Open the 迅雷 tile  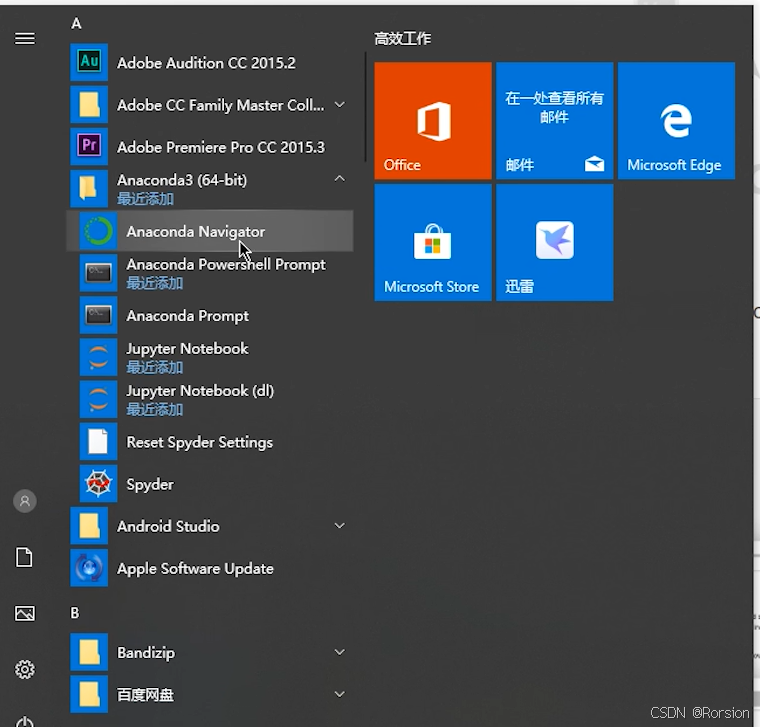click(554, 242)
